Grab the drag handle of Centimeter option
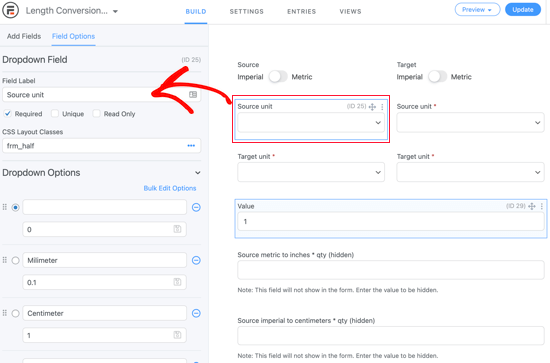Screen dimensions: 550x363 [5, 313]
